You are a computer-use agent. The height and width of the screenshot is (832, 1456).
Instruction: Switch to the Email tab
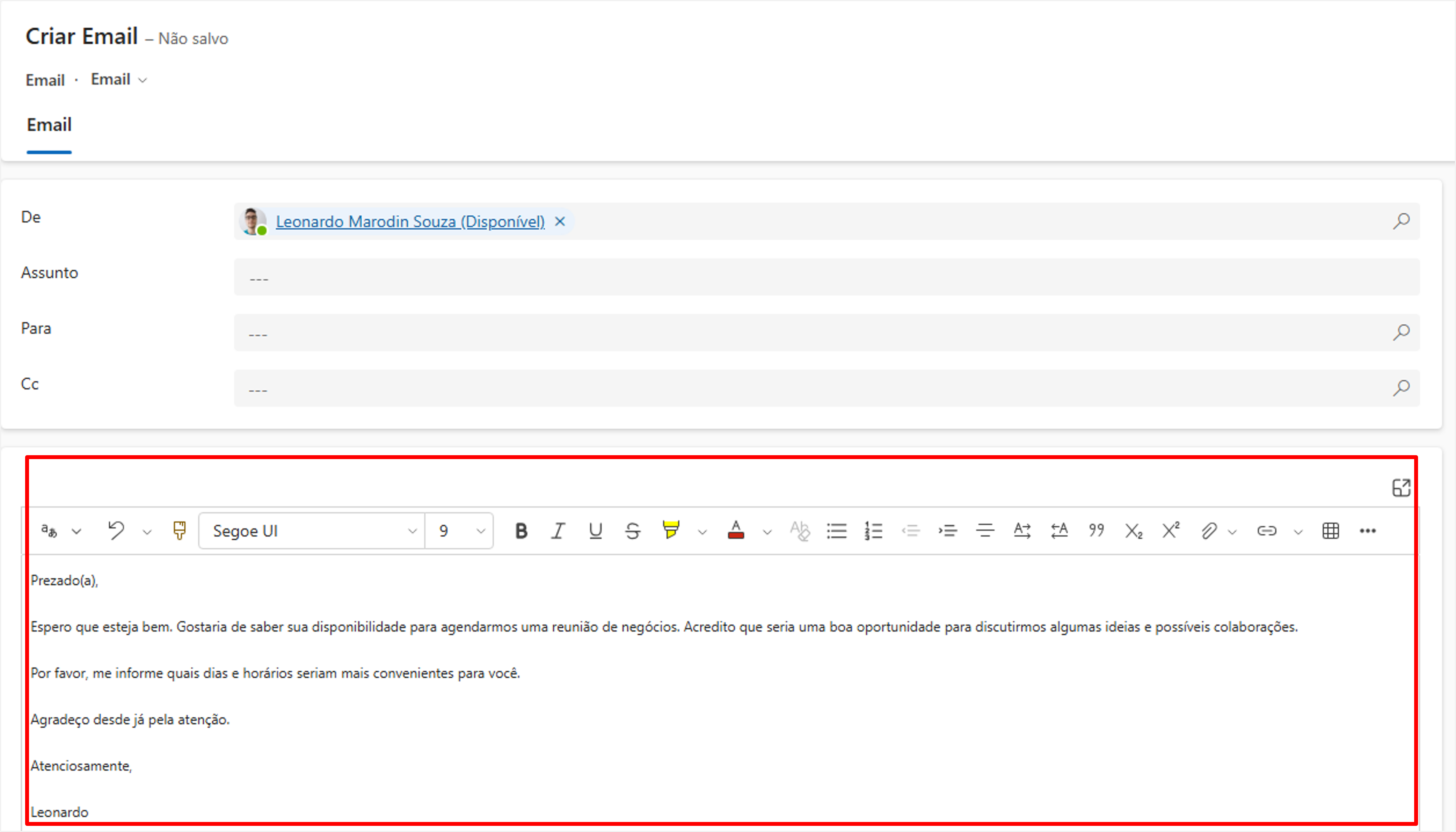(49, 125)
